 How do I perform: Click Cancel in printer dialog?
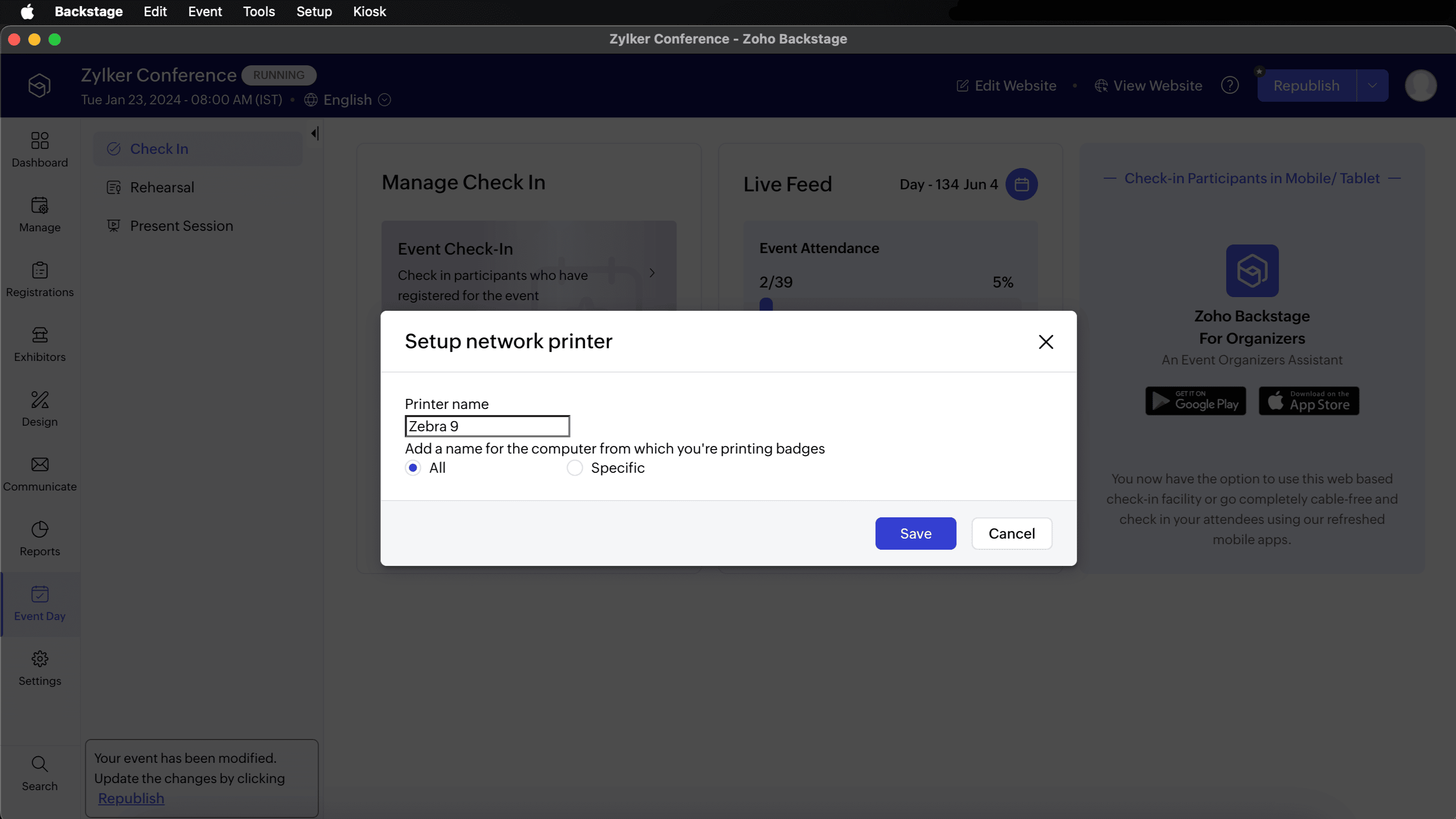(1011, 534)
